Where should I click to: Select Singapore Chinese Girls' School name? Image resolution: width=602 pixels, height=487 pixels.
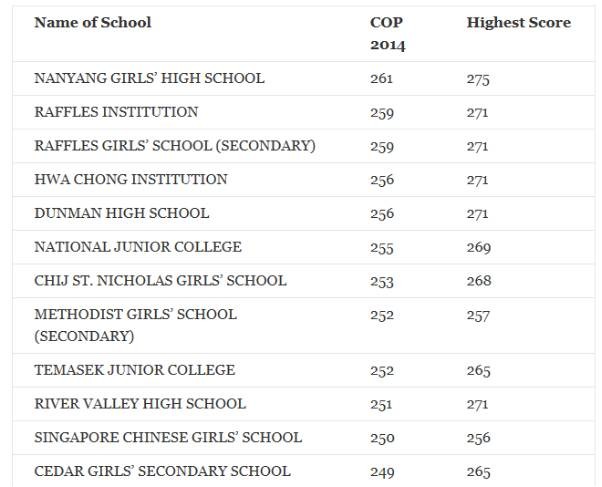[x=168, y=438]
